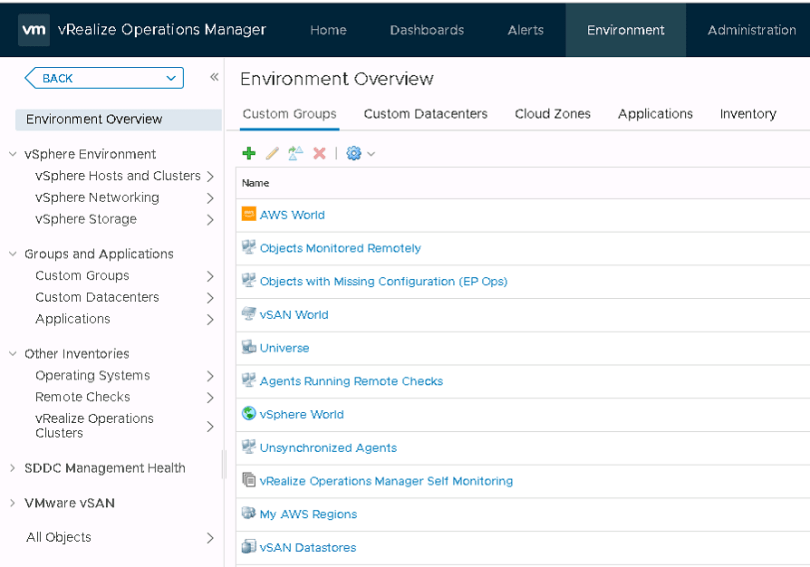The image size is (810, 567).
Task: Click icon beside Objects with Missing Configuration
Action: pyautogui.click(x=249, y=280)
